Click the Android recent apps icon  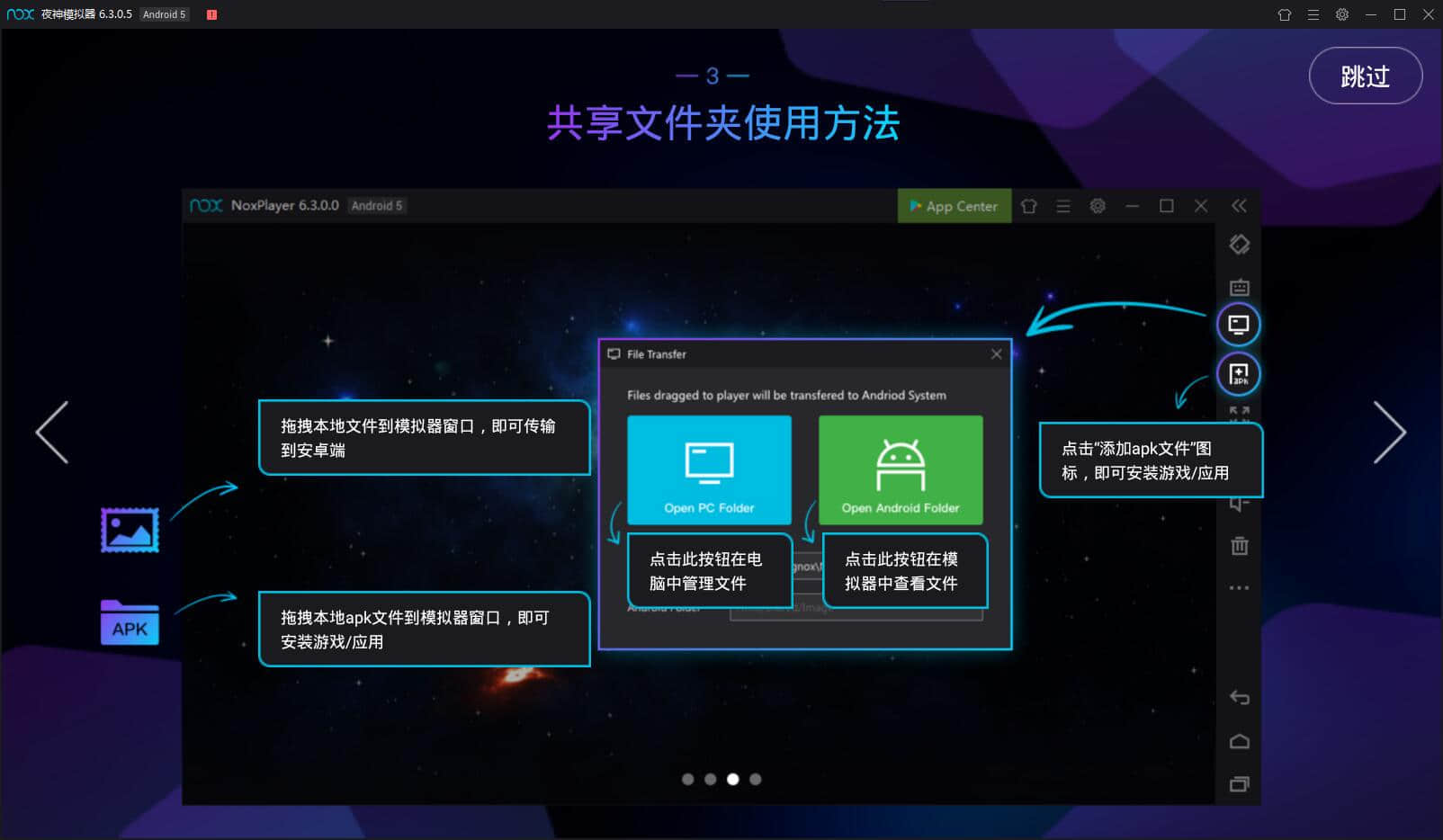(x=1239, y=784)
